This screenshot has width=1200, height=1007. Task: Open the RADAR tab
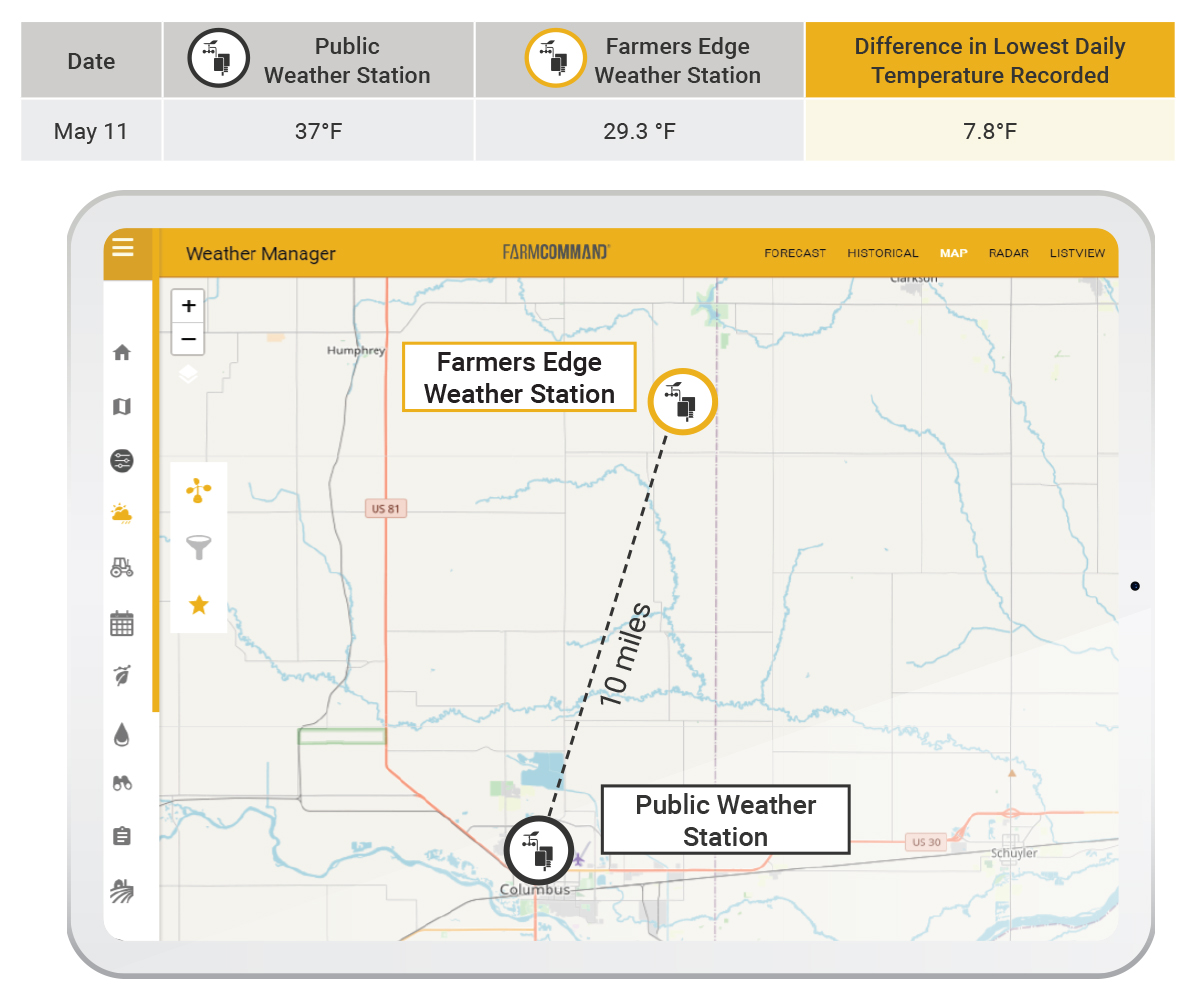(x=1009, y=253)
